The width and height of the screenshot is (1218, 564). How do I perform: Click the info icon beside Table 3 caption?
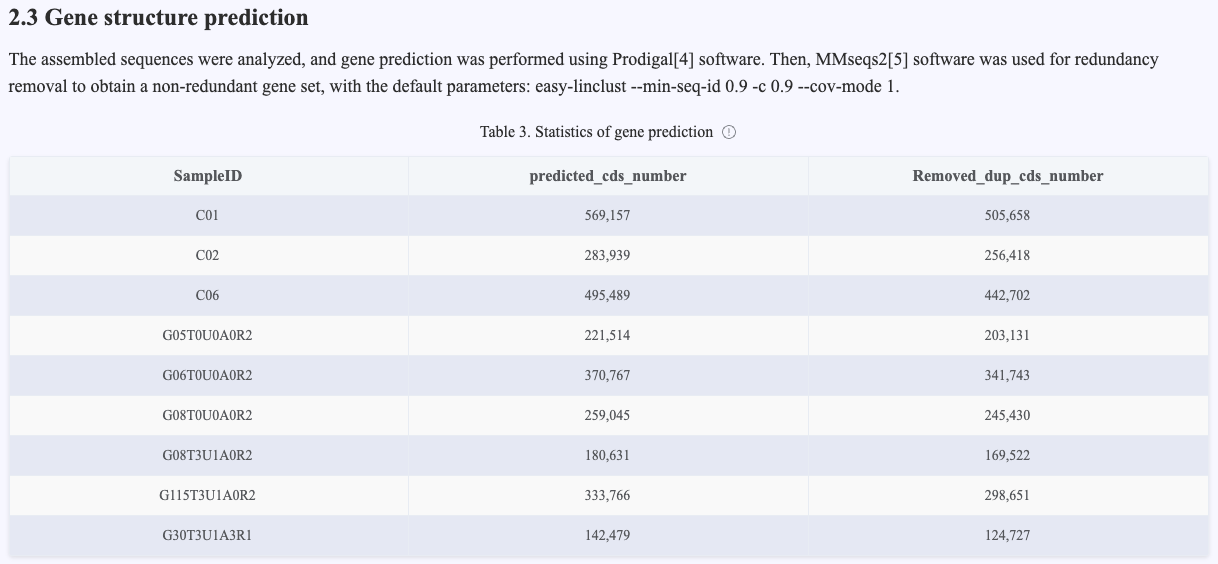729,132
